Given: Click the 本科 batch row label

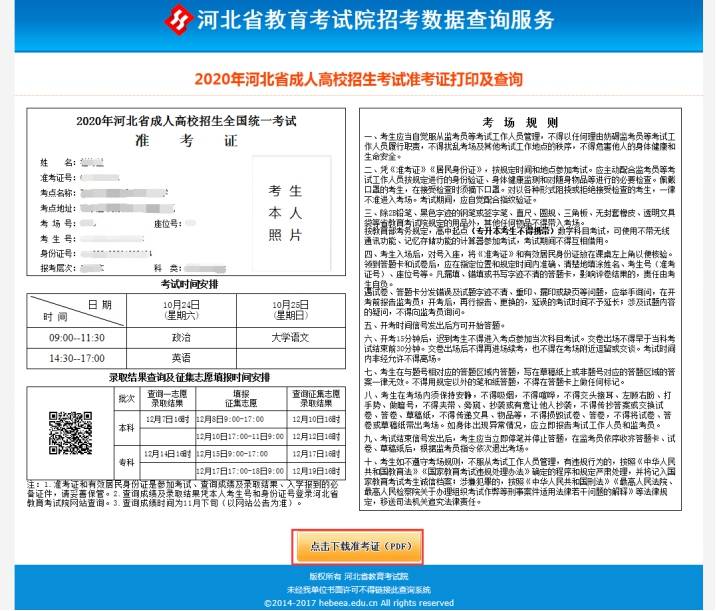Looking at the screenshot, I should click(x=126, y=428).
